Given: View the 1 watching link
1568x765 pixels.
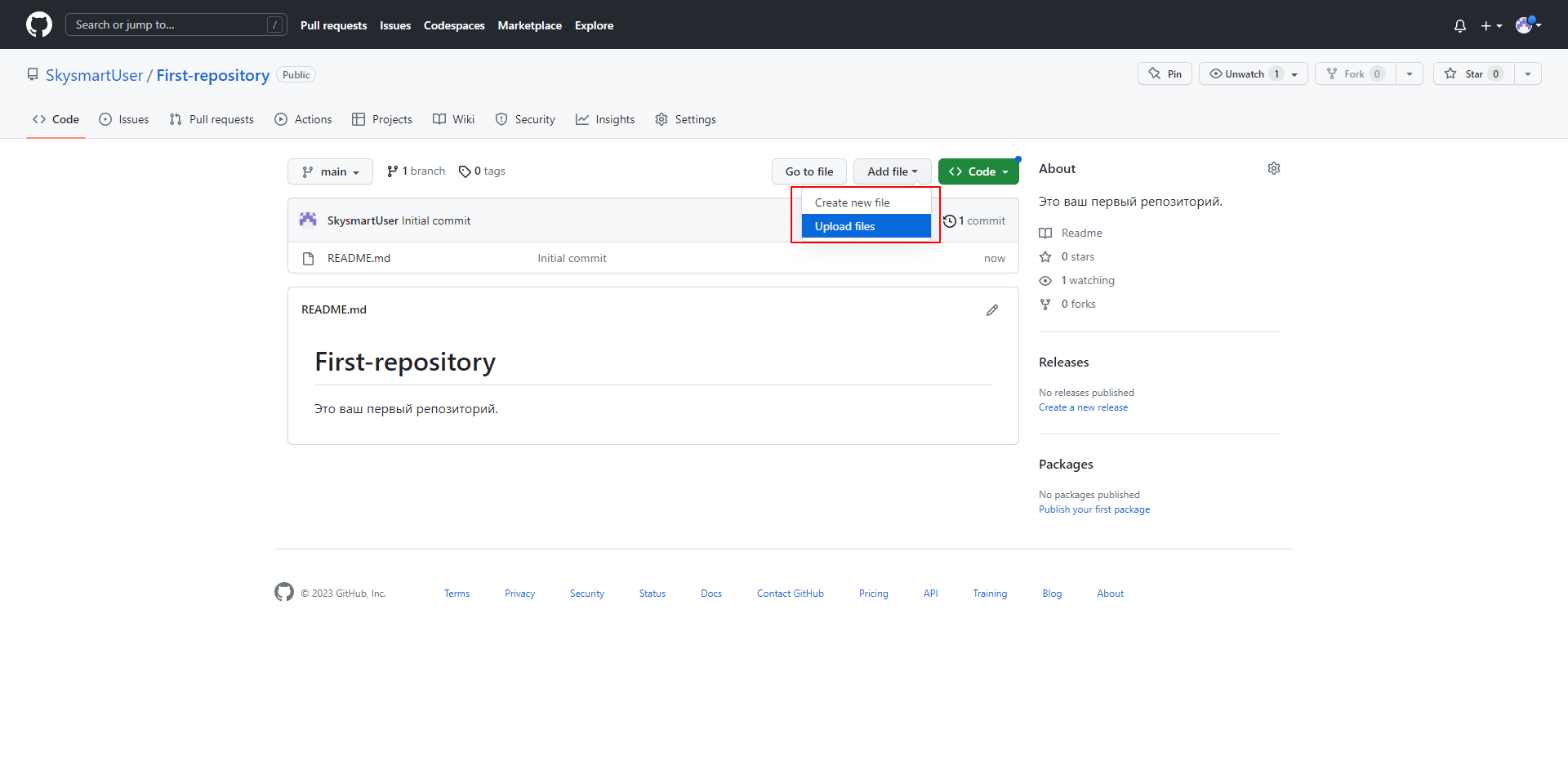Looking at the screenshot, I should pyautogui.click(x=1077, y=280).
